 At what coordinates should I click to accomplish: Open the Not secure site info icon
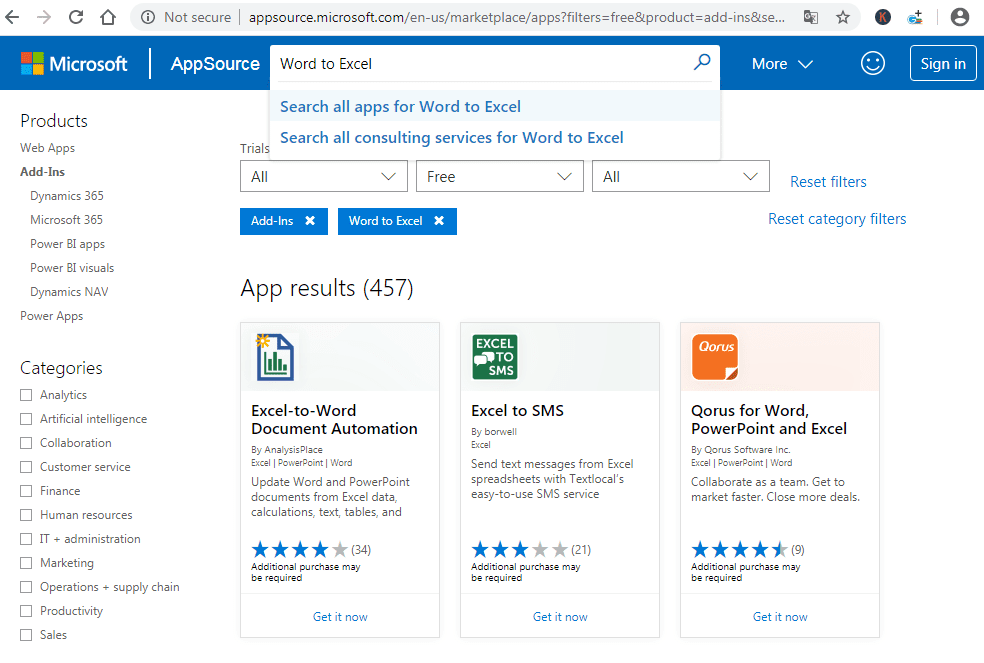pyautogui.click(x=148, y=17)
